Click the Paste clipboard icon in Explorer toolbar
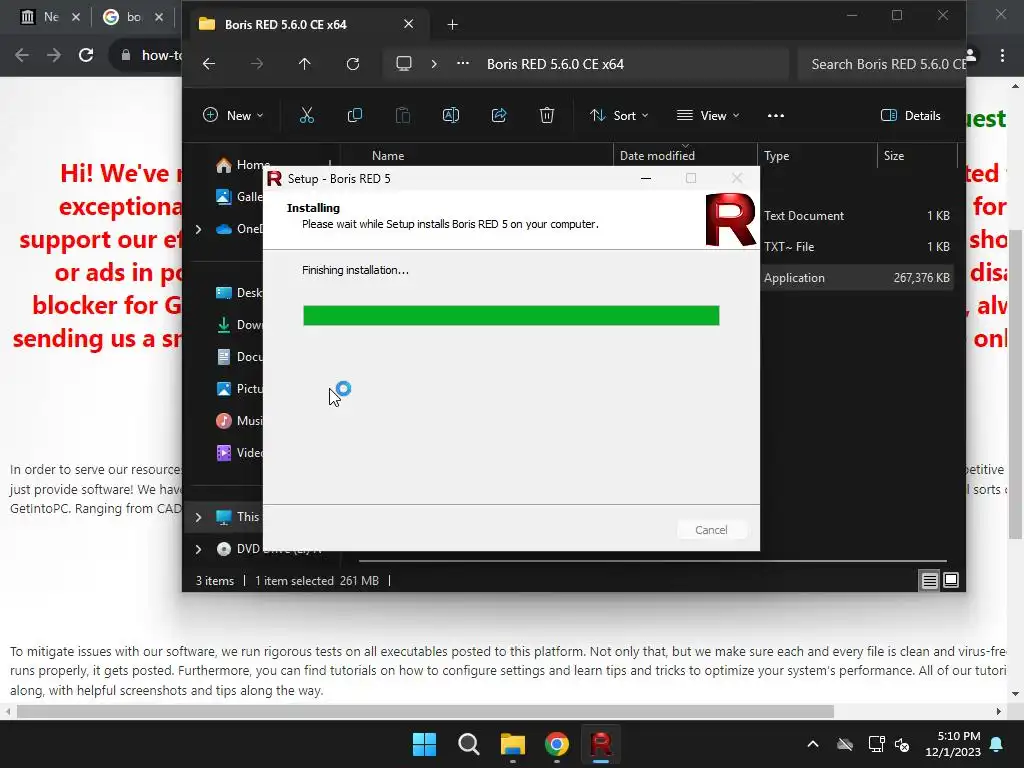The height and width of the screenshot is (768, 1024). (x=403, y=116)
